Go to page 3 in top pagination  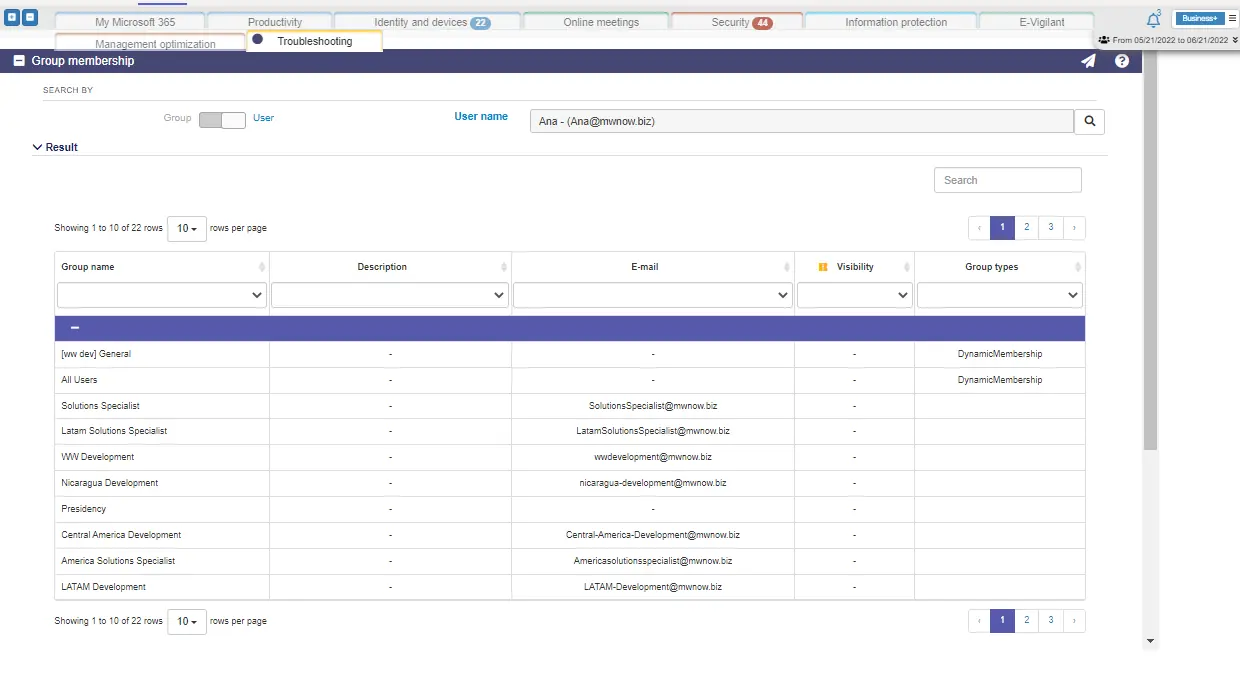[x=1051, y=228]
